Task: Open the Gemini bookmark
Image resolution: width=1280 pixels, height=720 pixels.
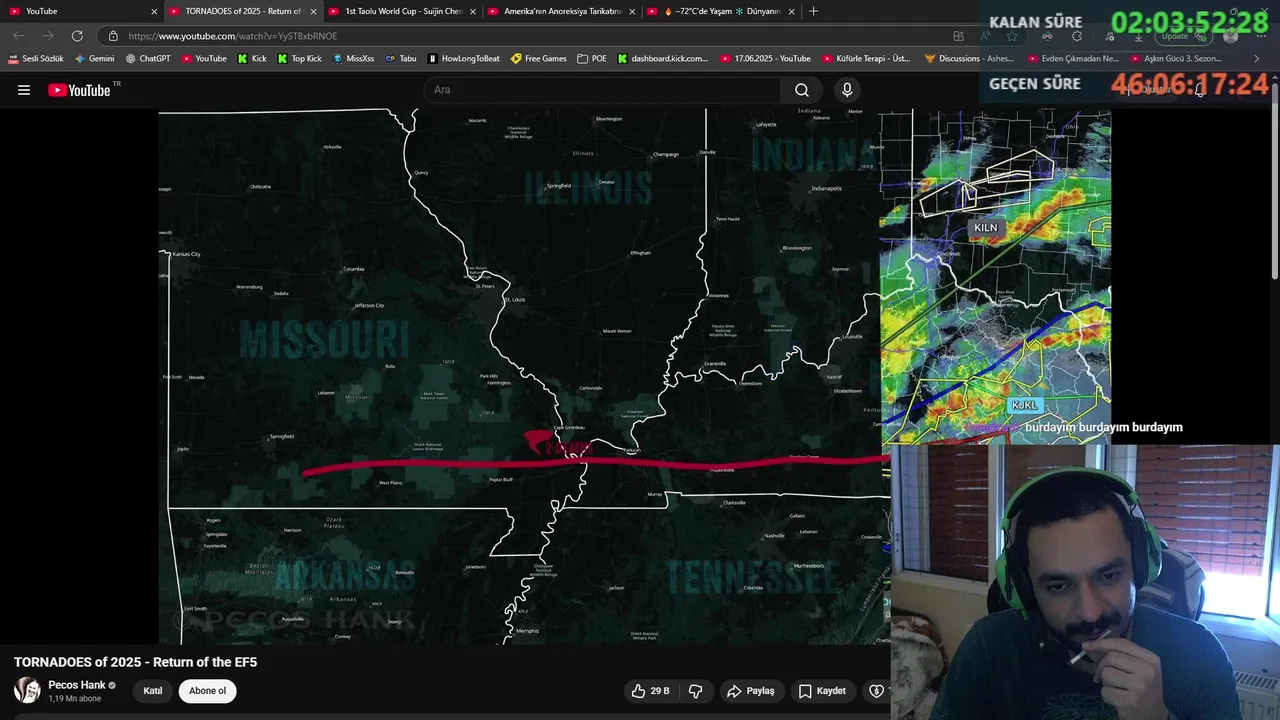Action: (x=95, y=59)
